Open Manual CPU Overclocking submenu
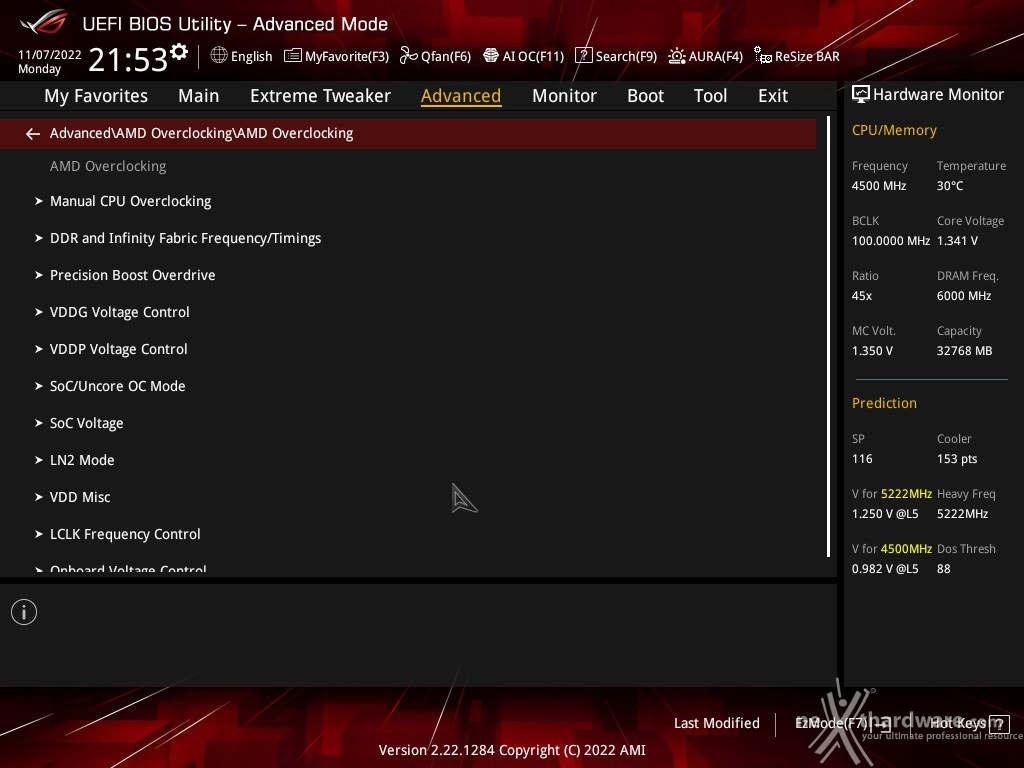The image size is (1024, 768). [131, 201]
